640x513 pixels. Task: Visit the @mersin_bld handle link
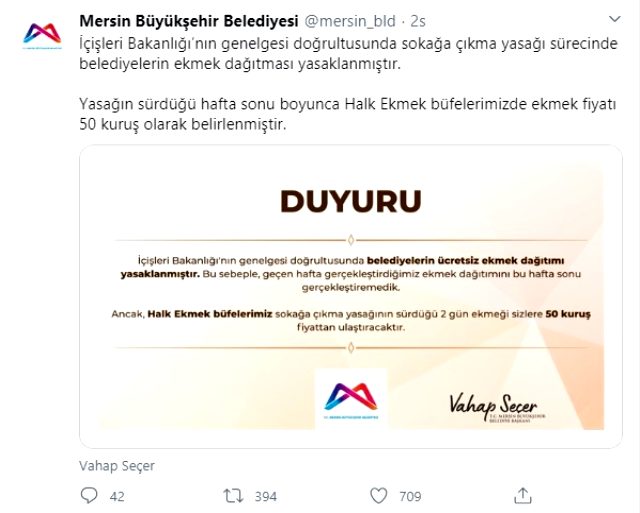click(x=350, y=21)
